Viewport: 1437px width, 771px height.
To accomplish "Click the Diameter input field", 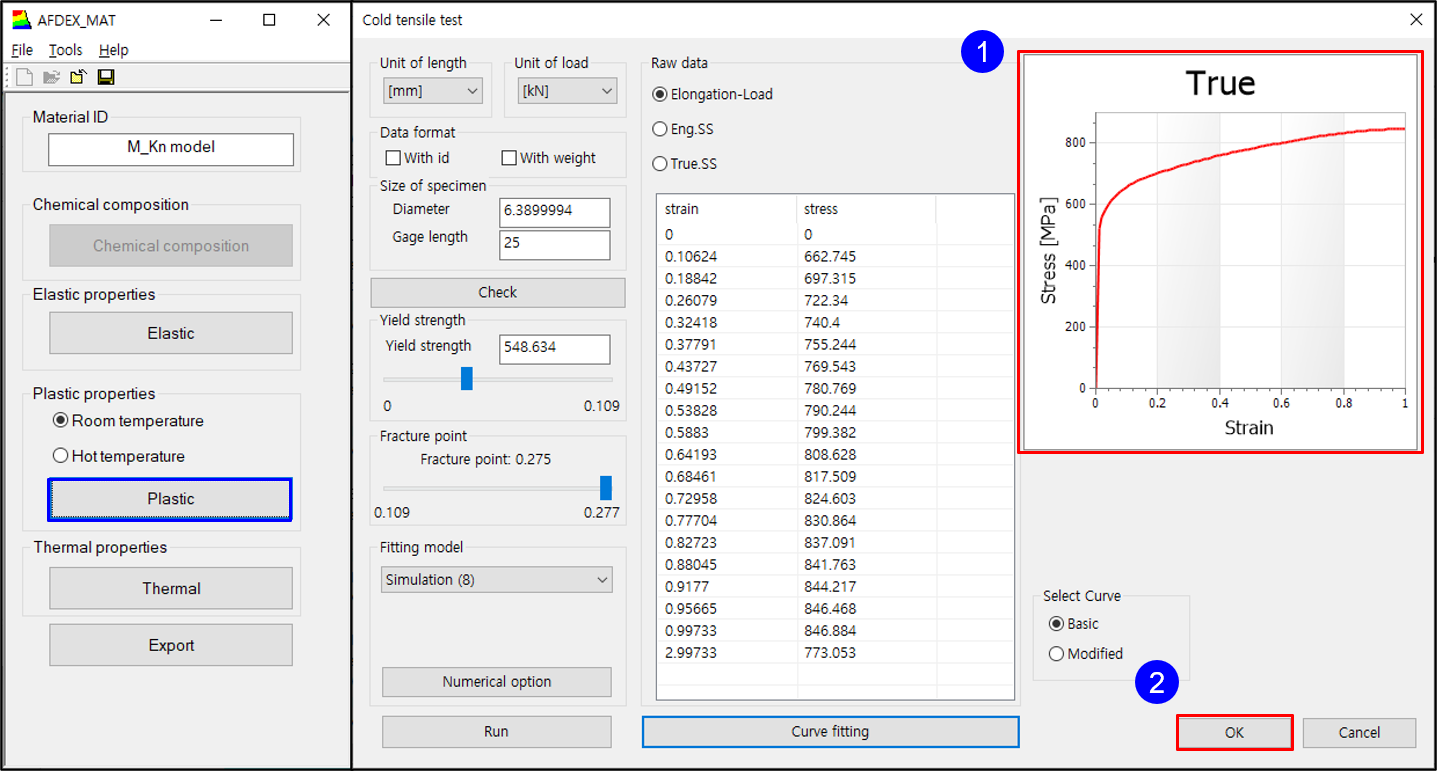I will click(554, 212).
